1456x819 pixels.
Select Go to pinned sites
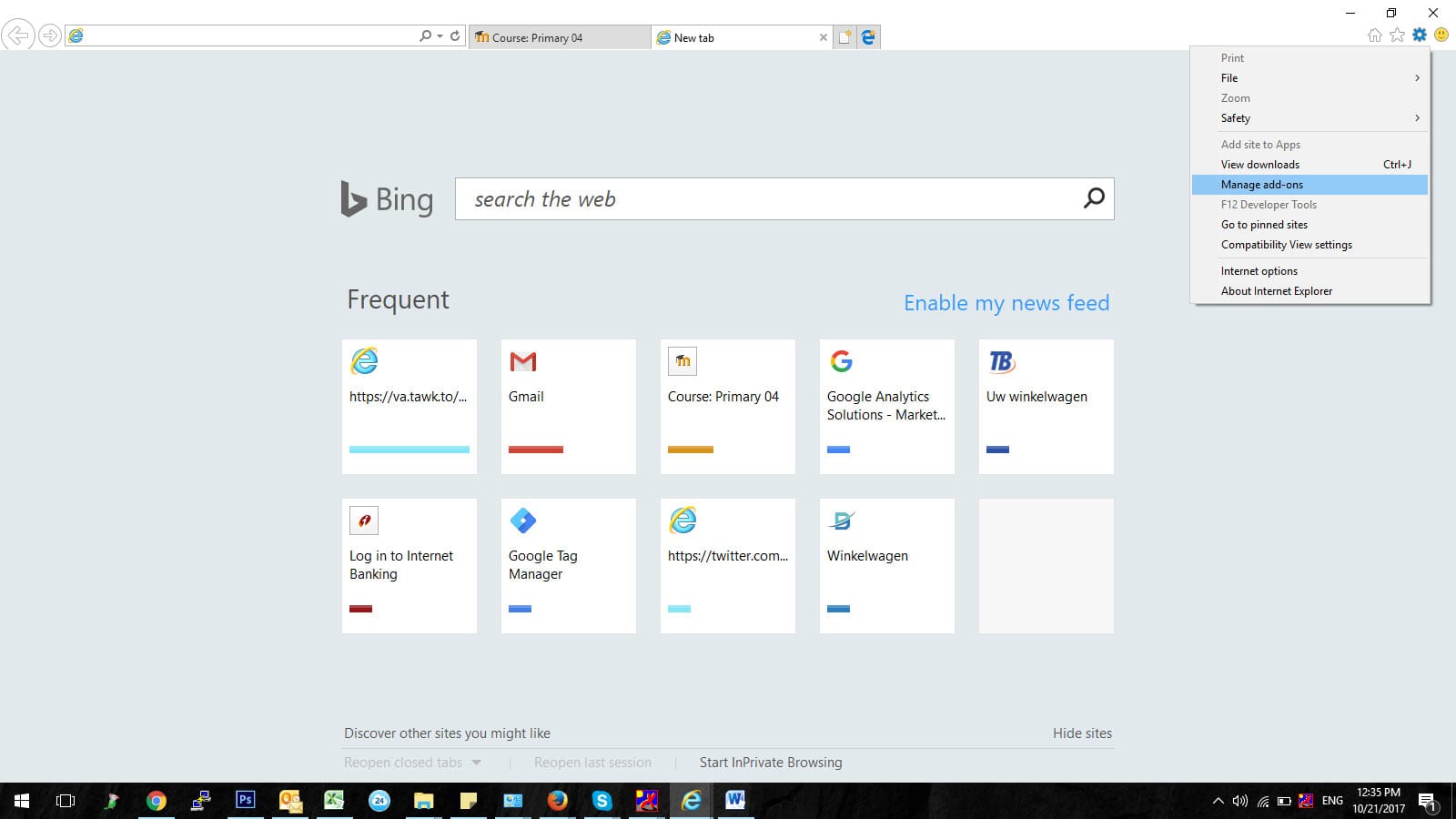point(1309,225)
